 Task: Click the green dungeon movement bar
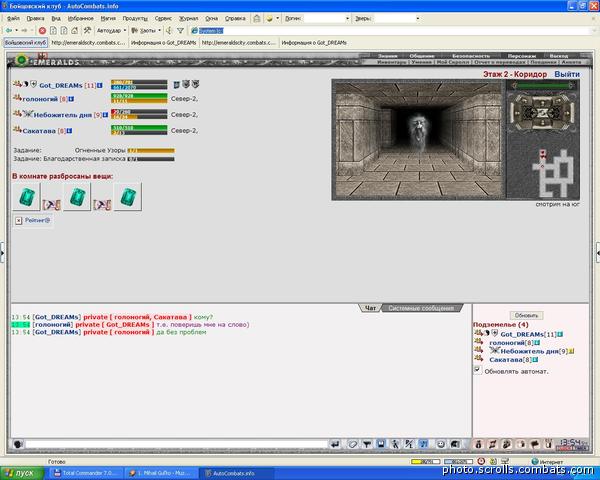tap(543, 86)
